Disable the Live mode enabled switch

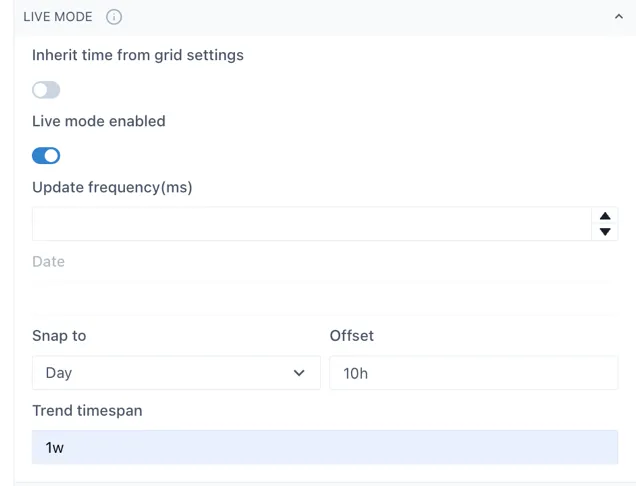click(x=46, y=156)
